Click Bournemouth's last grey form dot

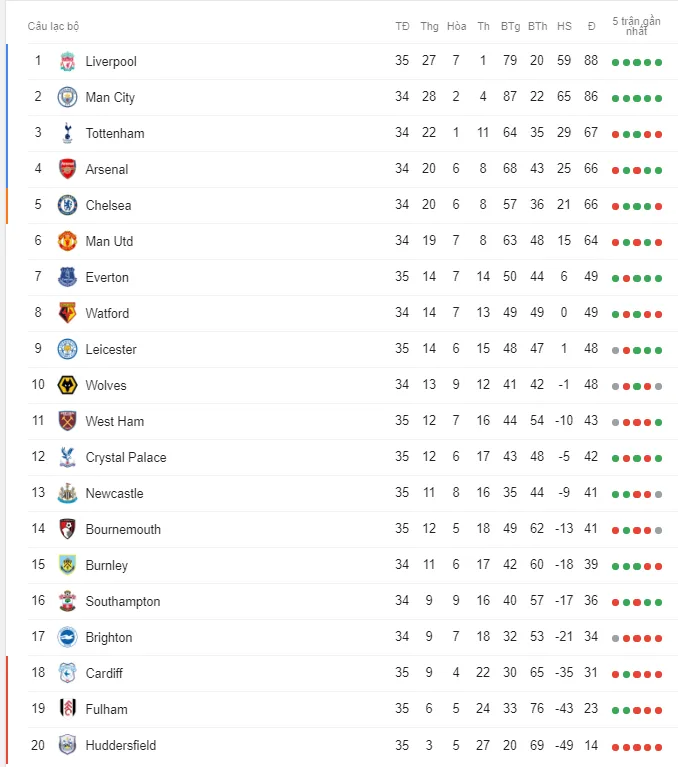click(658, 530)
